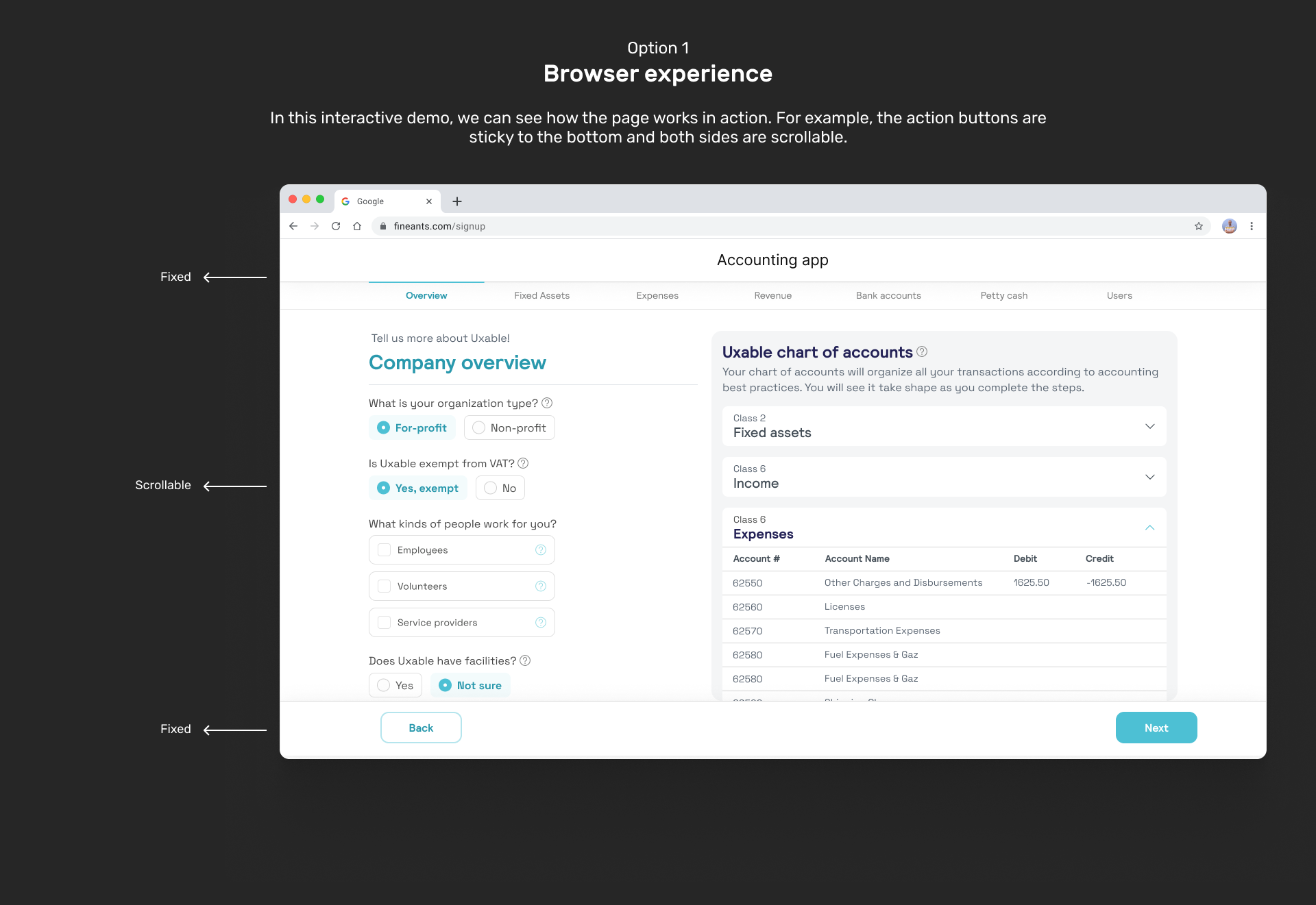Click the help icon beside Uxable chart of accounts
This screenshot has height=905, width=1316.
pyautogui.click(x=922, y=351)
